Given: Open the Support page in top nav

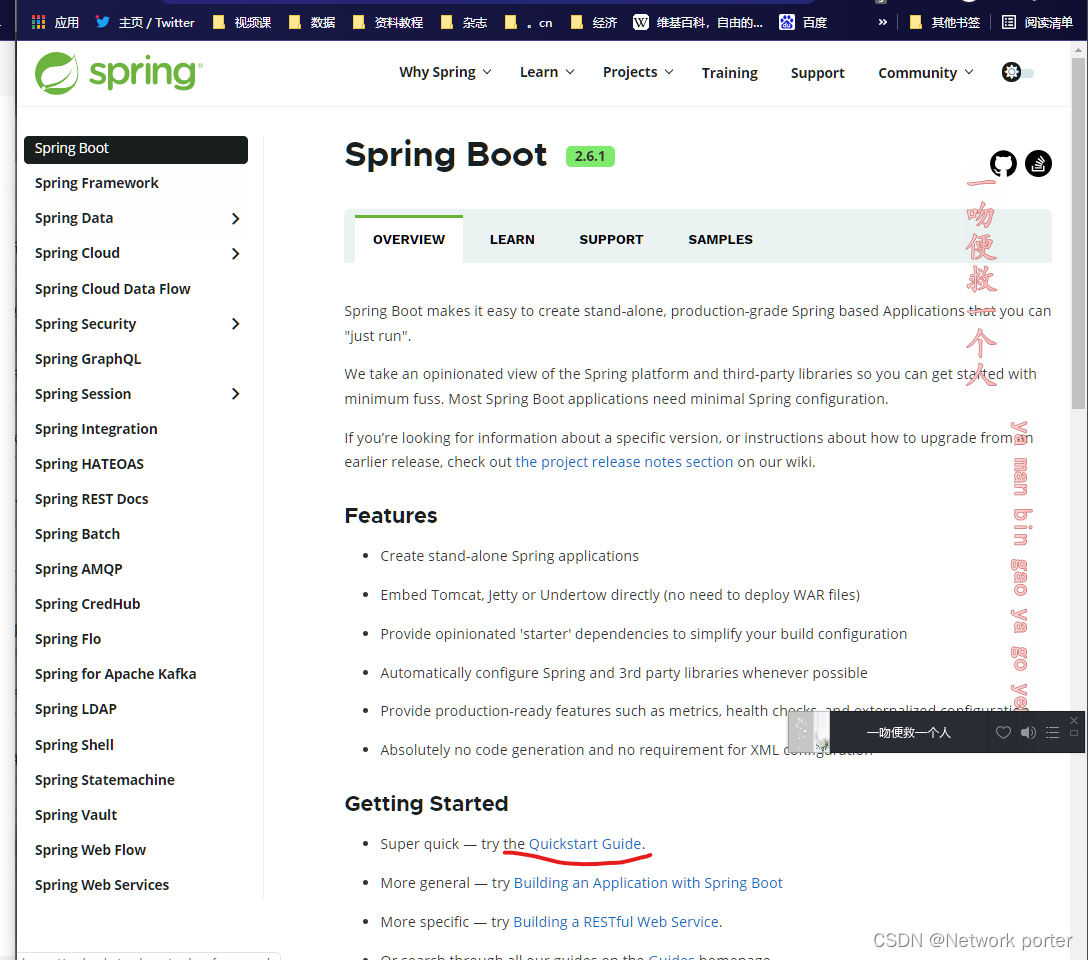Looking at the screenshot, I should (x=817, y=73).
